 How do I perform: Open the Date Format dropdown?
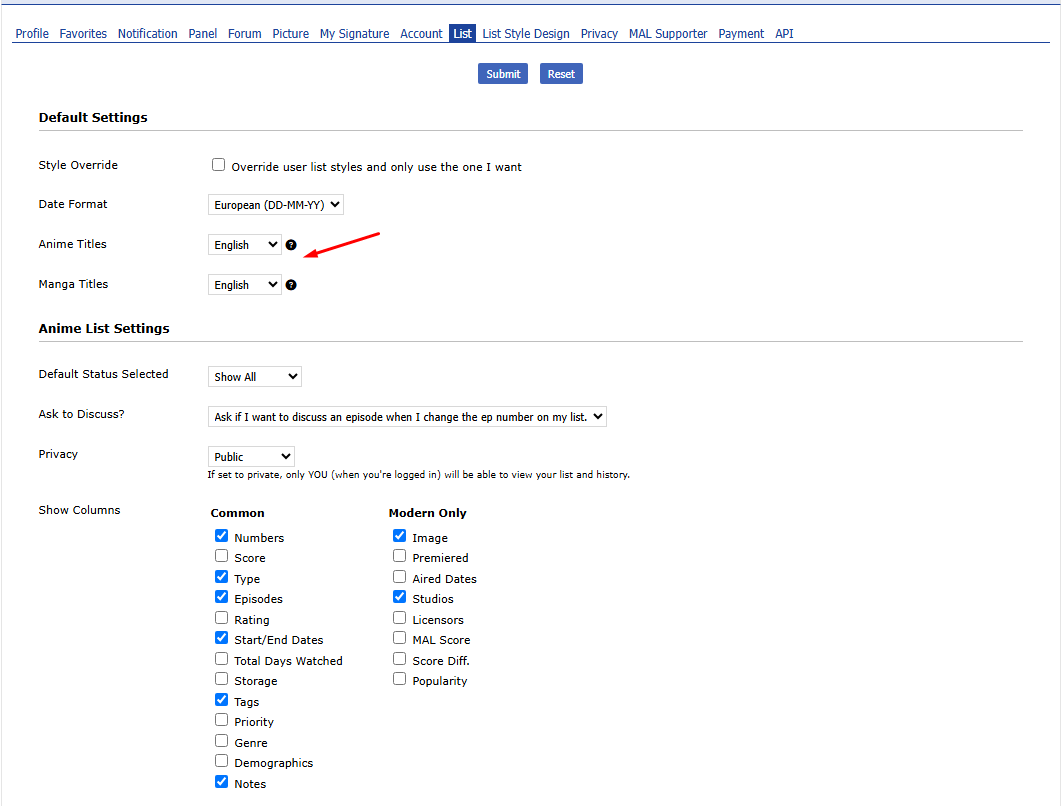click(276, 205)
